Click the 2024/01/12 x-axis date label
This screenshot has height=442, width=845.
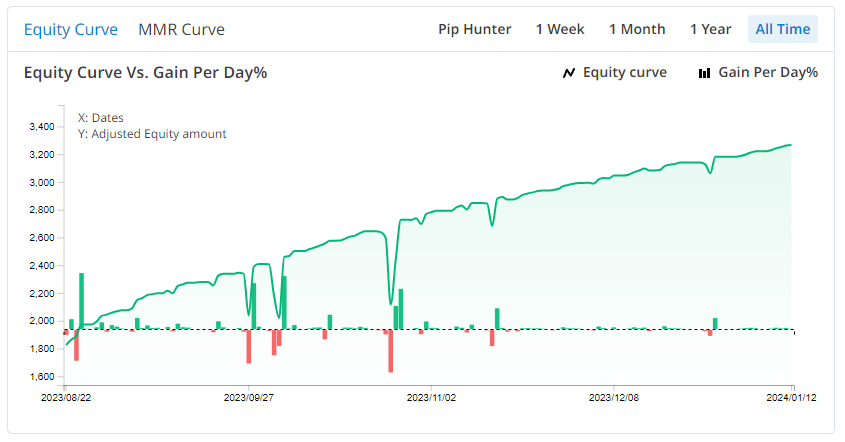[793, 397]
